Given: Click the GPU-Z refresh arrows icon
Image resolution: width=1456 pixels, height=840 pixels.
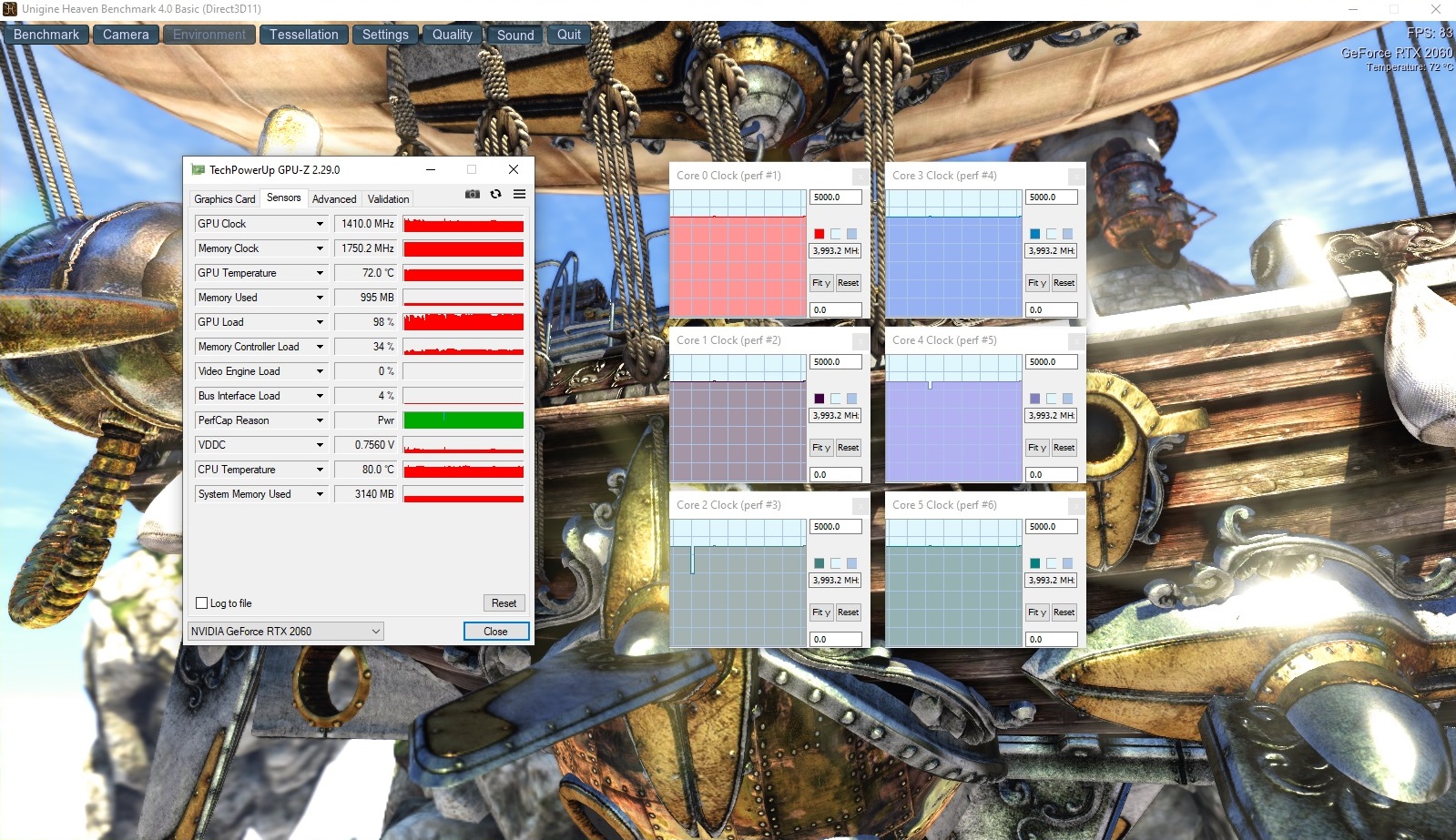Looking at the screenshot, I should click(496, 194).
